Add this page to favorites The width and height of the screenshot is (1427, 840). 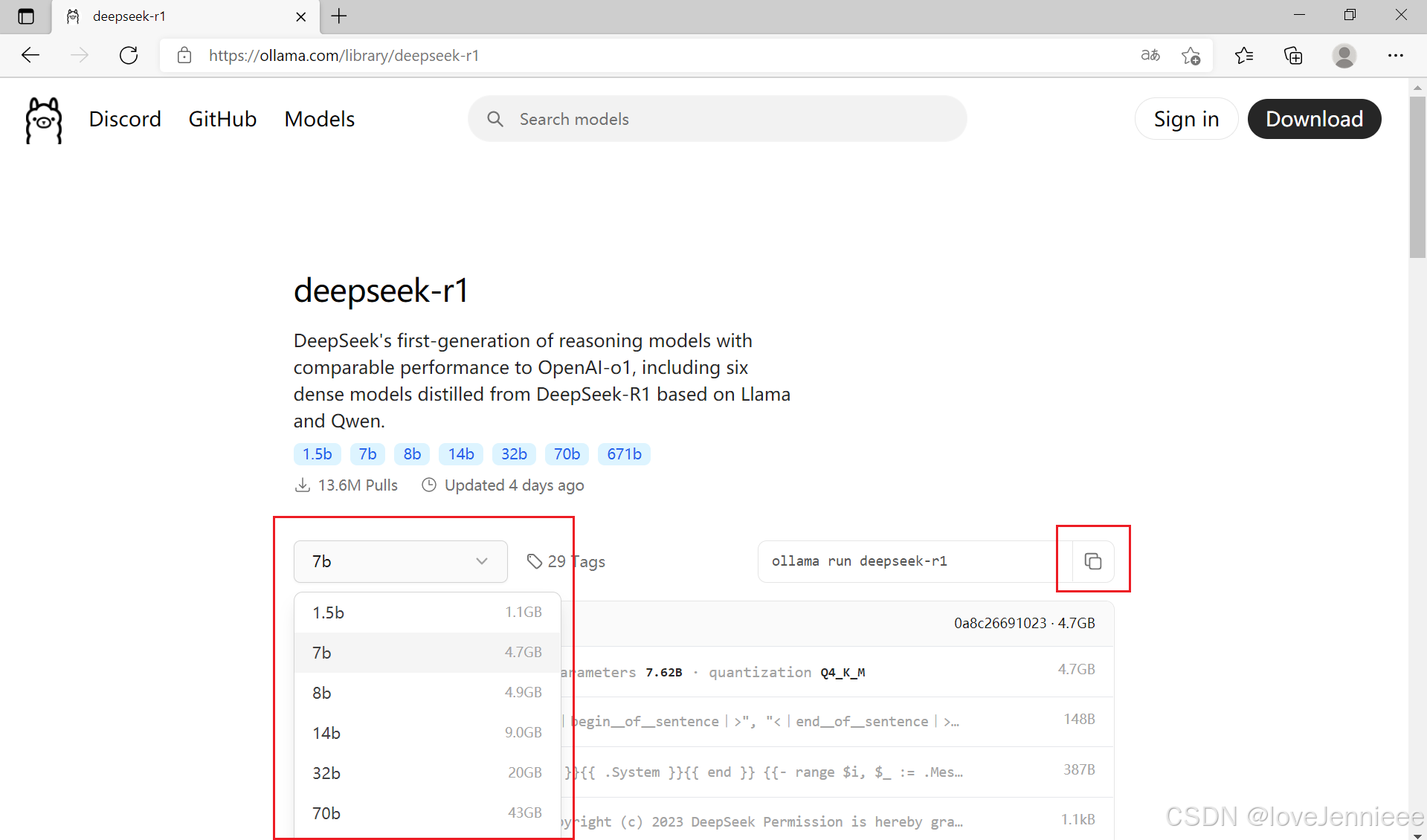tap(1191, 55)
